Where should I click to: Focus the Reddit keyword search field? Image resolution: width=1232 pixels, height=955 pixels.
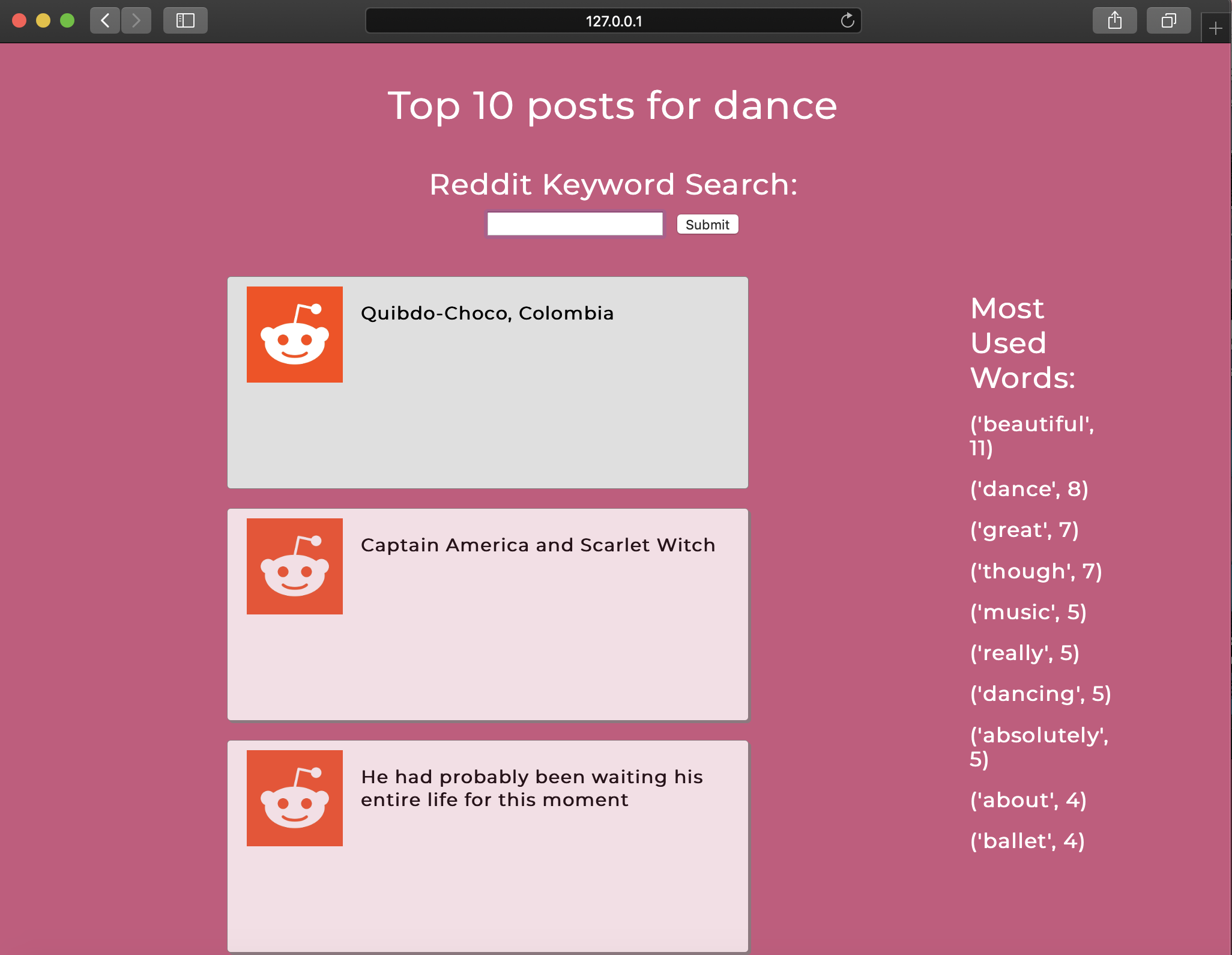tap(575, 224)
